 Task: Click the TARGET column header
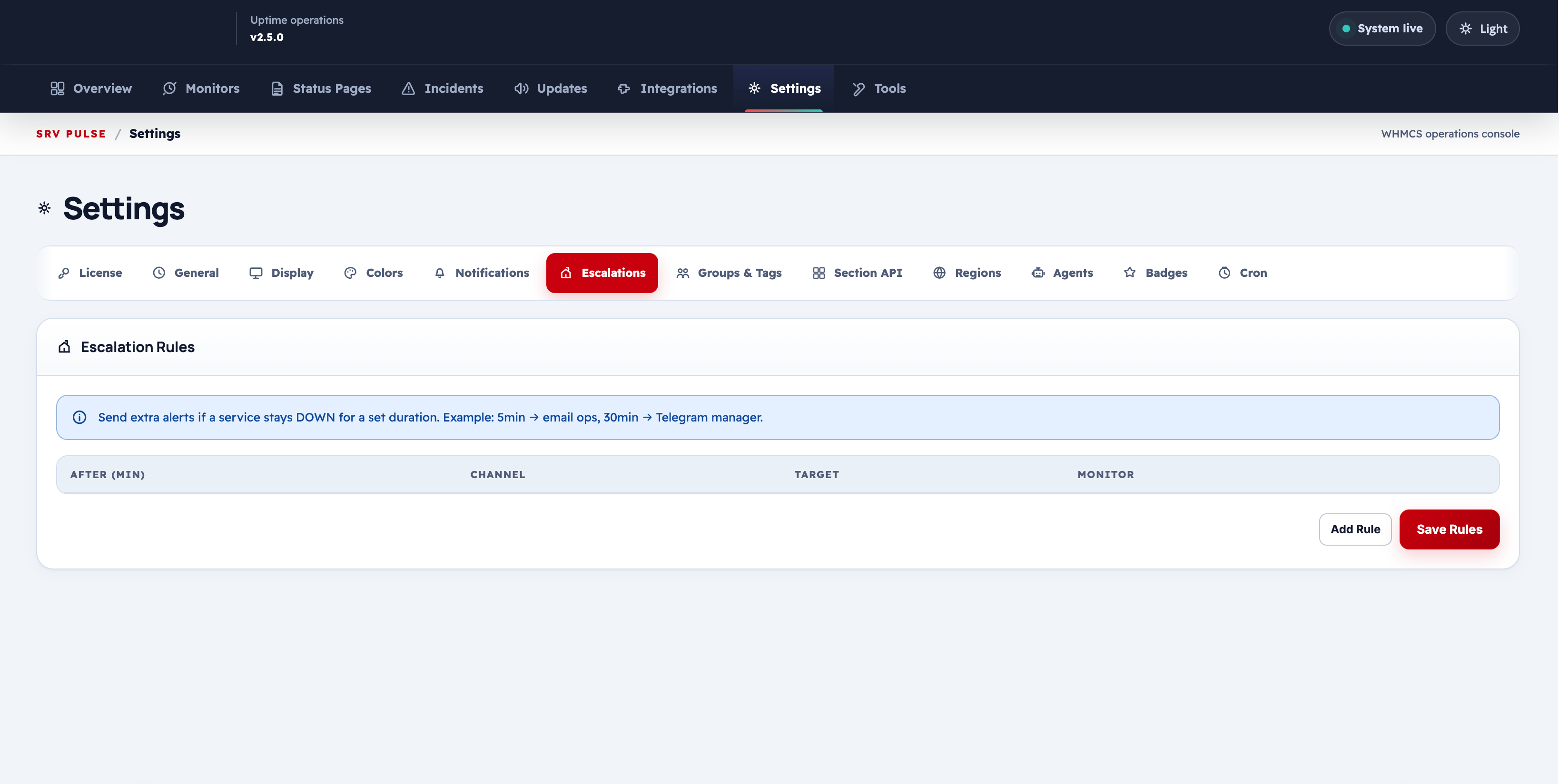tap(817, 475)
